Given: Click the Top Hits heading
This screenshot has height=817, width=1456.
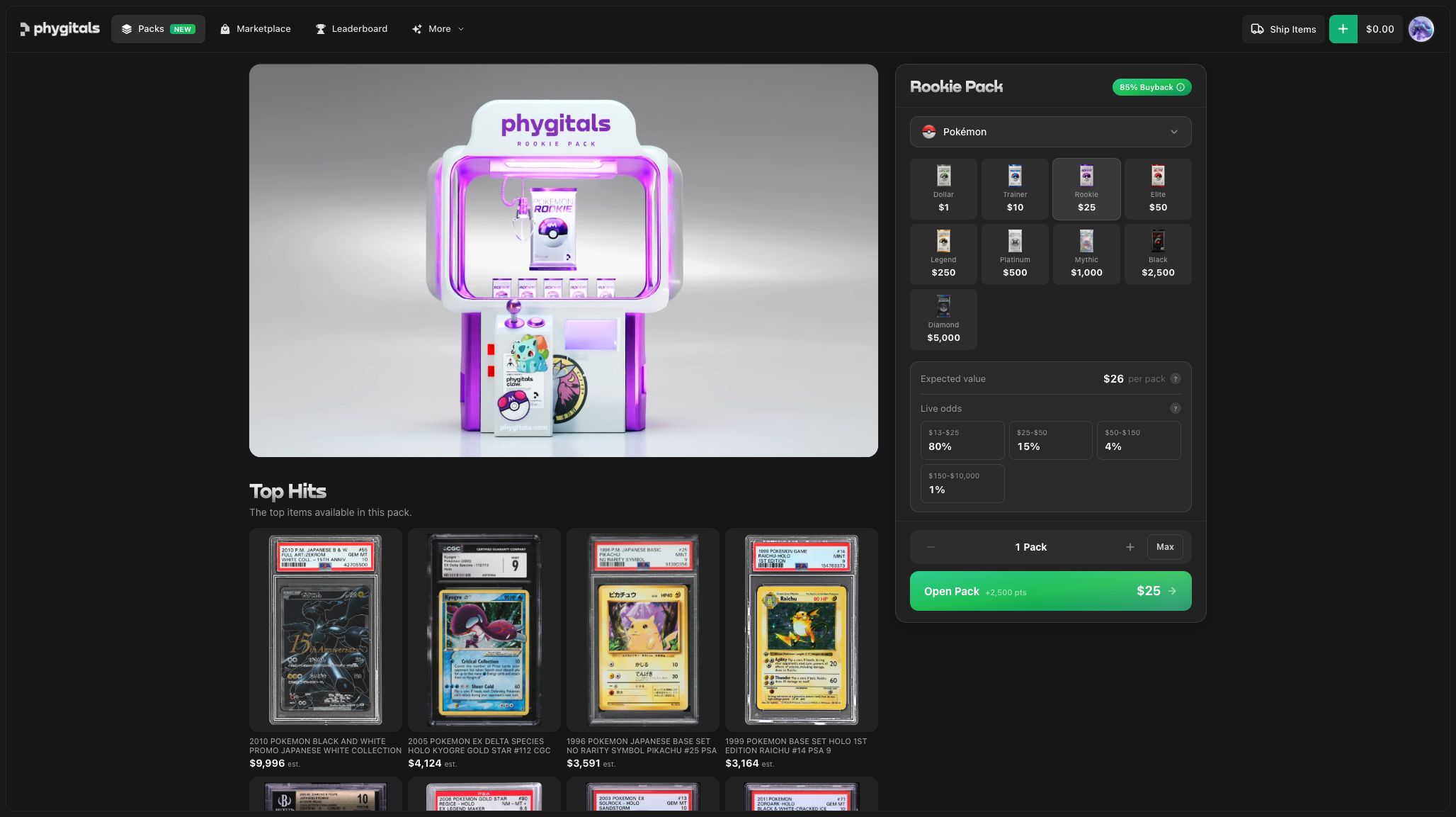Looking at the screenshot, I should tap(288, 491).
